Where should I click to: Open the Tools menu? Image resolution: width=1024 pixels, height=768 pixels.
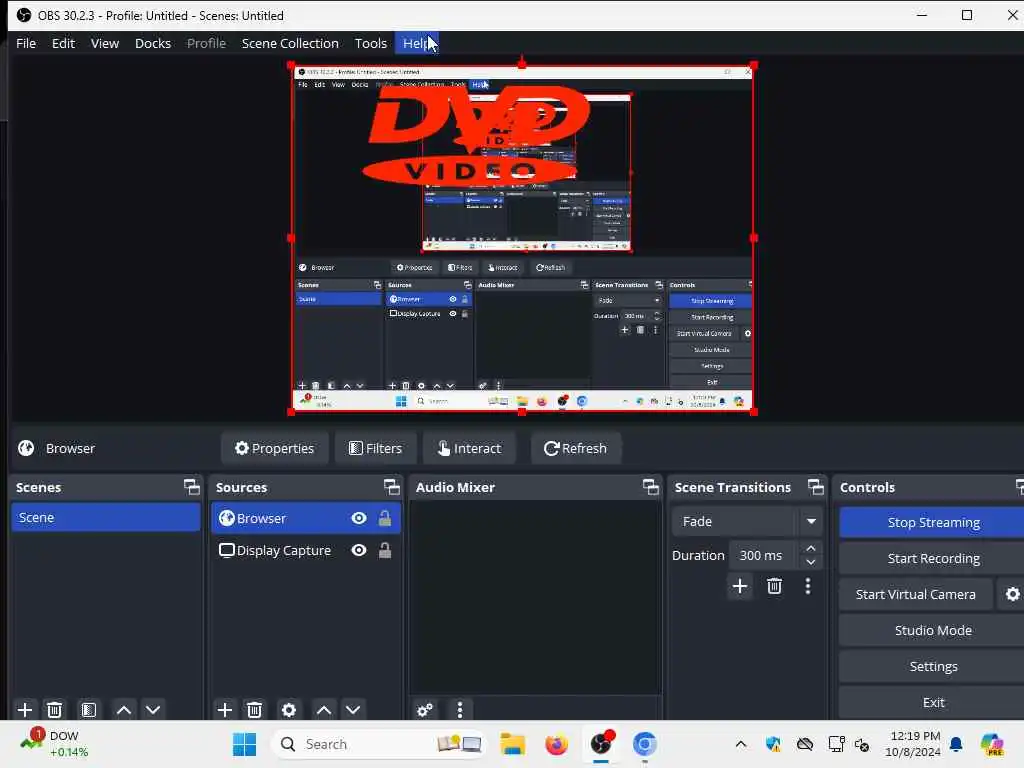370,43
